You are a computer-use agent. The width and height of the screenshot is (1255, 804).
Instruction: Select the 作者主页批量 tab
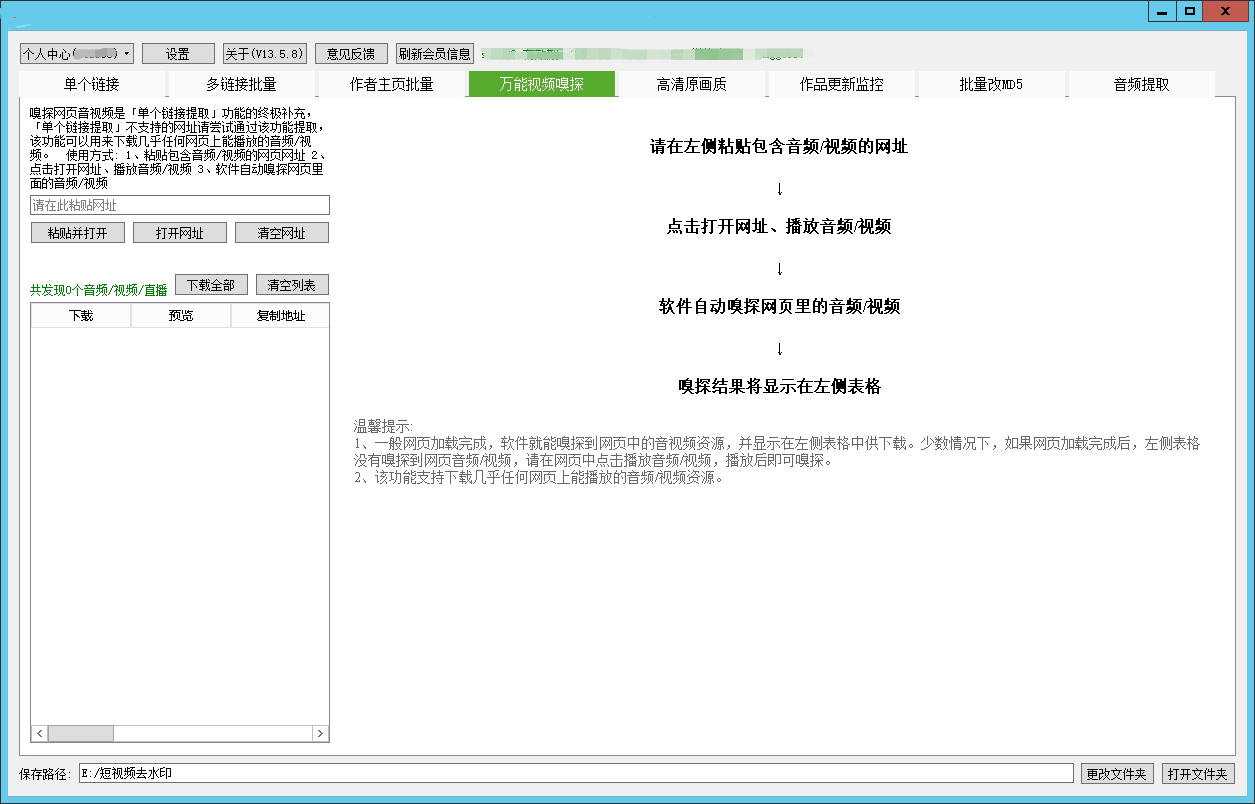[391, 85]
